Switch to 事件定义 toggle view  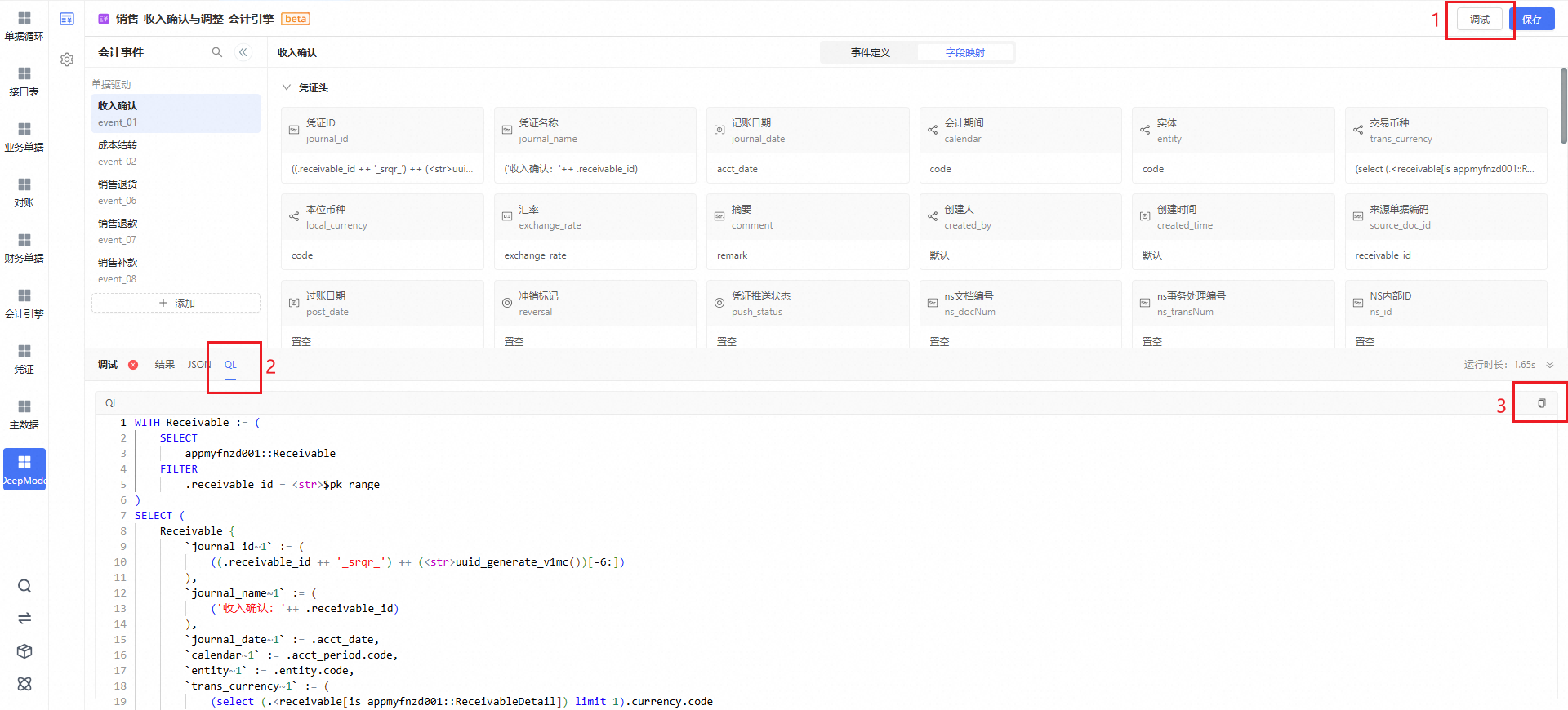(x=870, y=52)
